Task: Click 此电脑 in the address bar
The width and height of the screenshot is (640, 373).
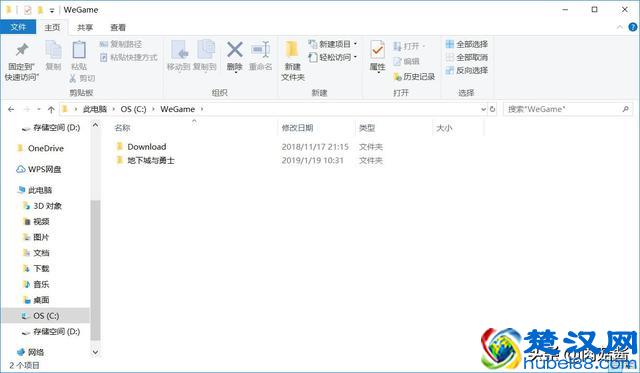Action: [x=95, y=109]
